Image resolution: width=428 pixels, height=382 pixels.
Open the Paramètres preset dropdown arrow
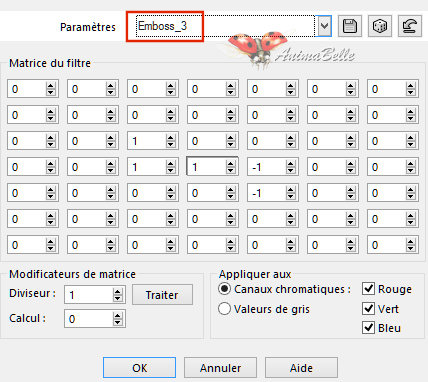click(324, 26)
